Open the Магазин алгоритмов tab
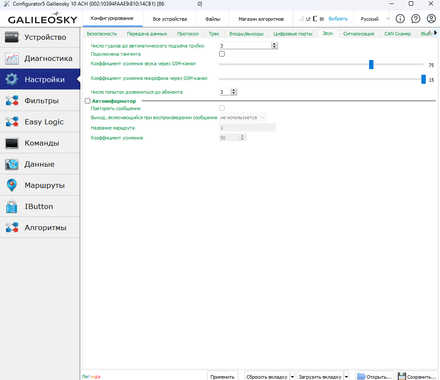440x380 pixels. 261,19
